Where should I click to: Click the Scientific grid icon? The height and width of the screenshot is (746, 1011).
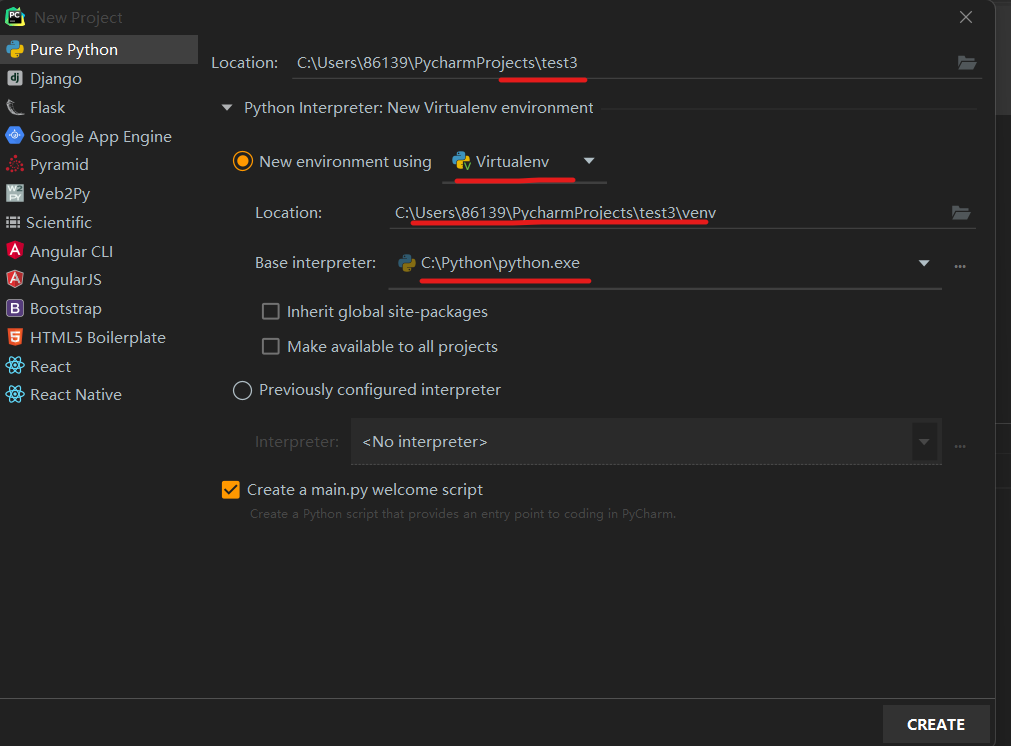pos(13,222)
